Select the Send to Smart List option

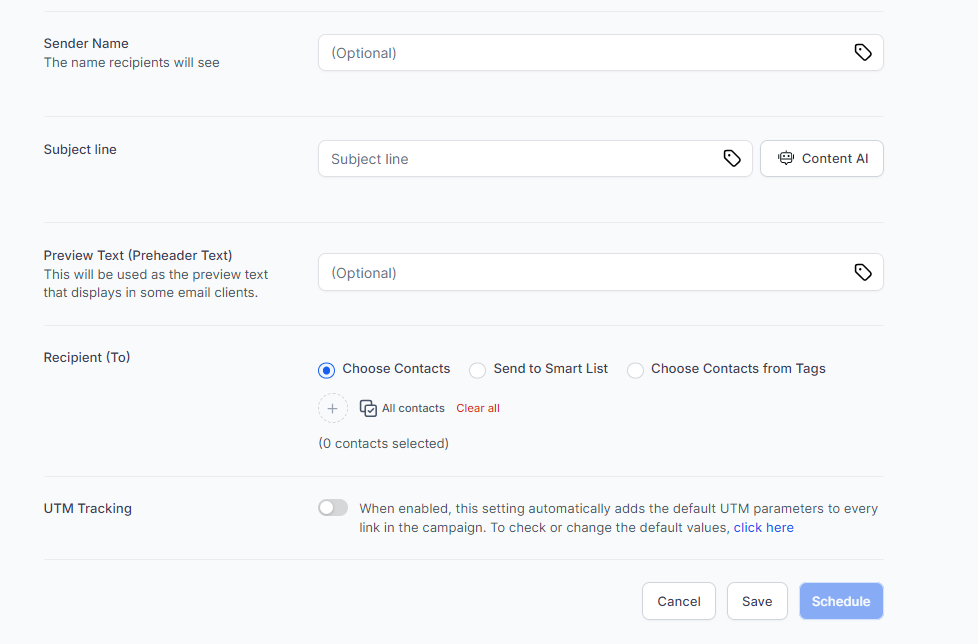click(x=477, y=370)
